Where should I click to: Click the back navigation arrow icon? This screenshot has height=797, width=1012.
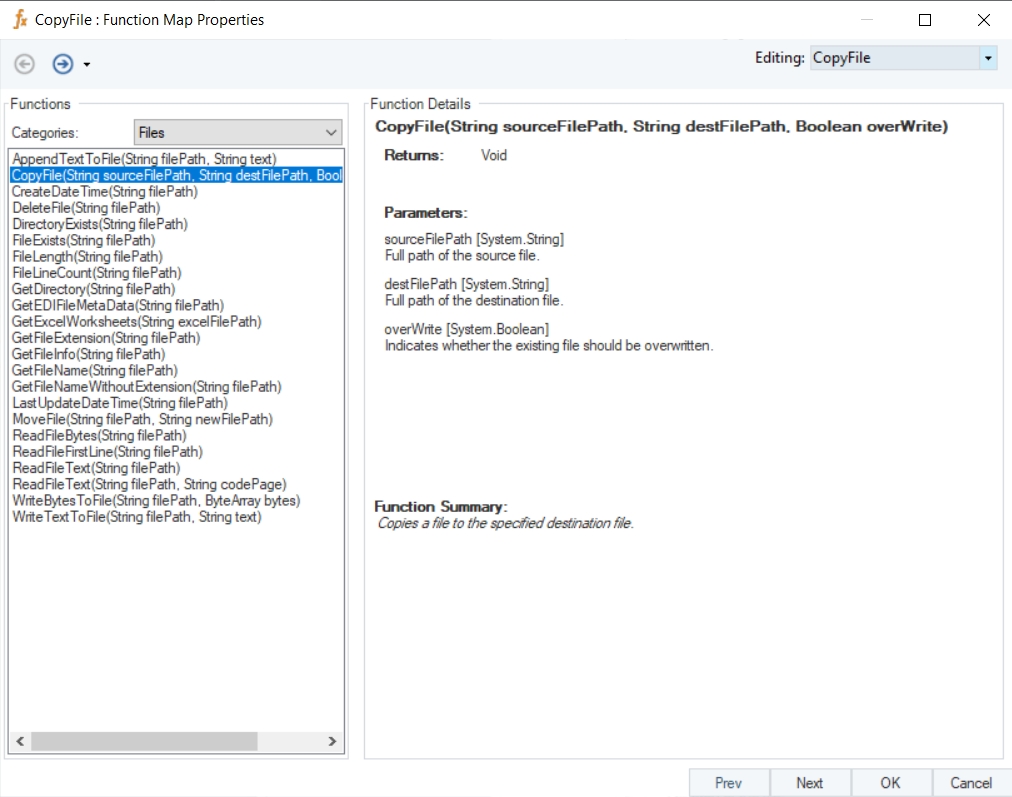point(25,64)
